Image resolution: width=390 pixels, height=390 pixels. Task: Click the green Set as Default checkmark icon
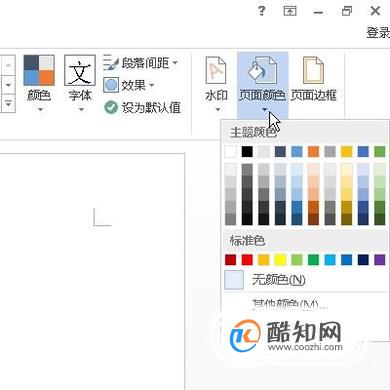pos(111,107)
